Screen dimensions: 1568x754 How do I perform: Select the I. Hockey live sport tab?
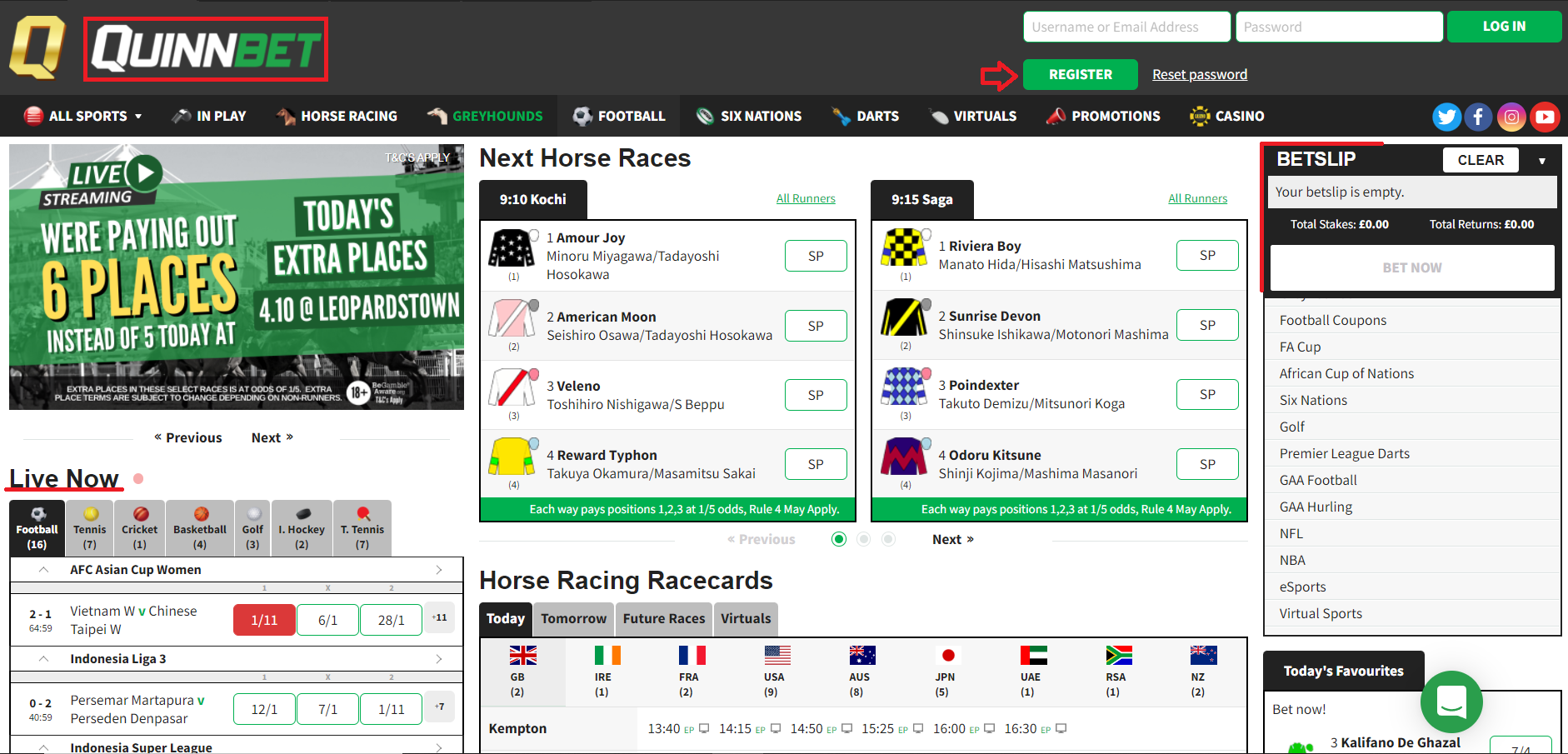302,528
